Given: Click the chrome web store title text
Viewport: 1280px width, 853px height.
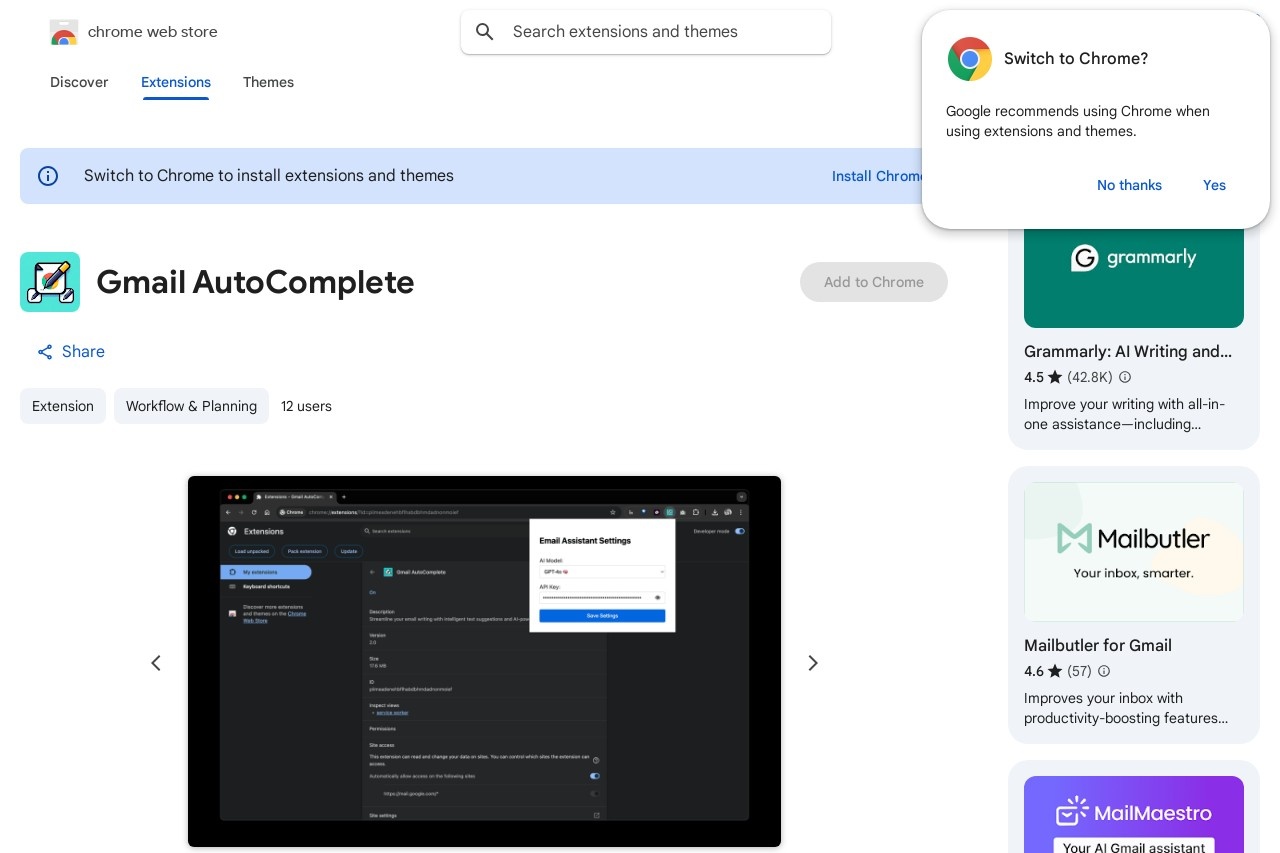Looking at the screenshot, I should click(x=153, y=32).
